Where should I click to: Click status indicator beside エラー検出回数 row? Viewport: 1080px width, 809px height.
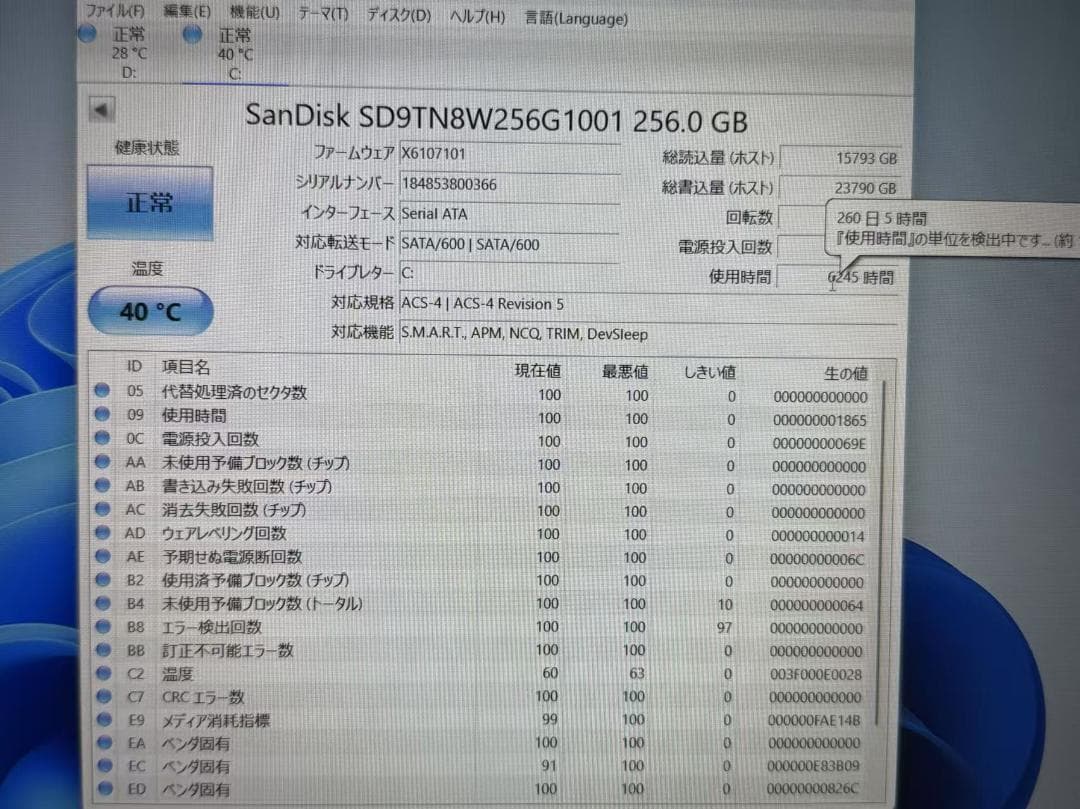(x=103, y=627)
